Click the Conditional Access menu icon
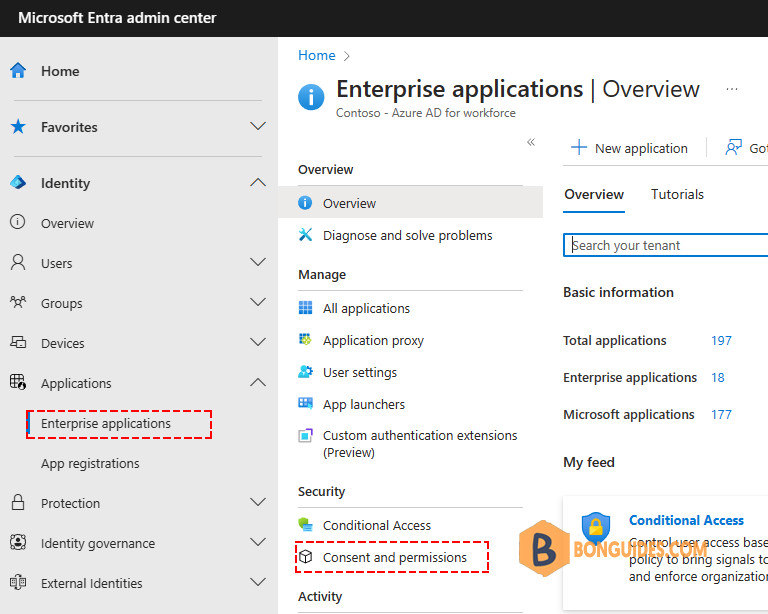768x614 pixels. 305,524
